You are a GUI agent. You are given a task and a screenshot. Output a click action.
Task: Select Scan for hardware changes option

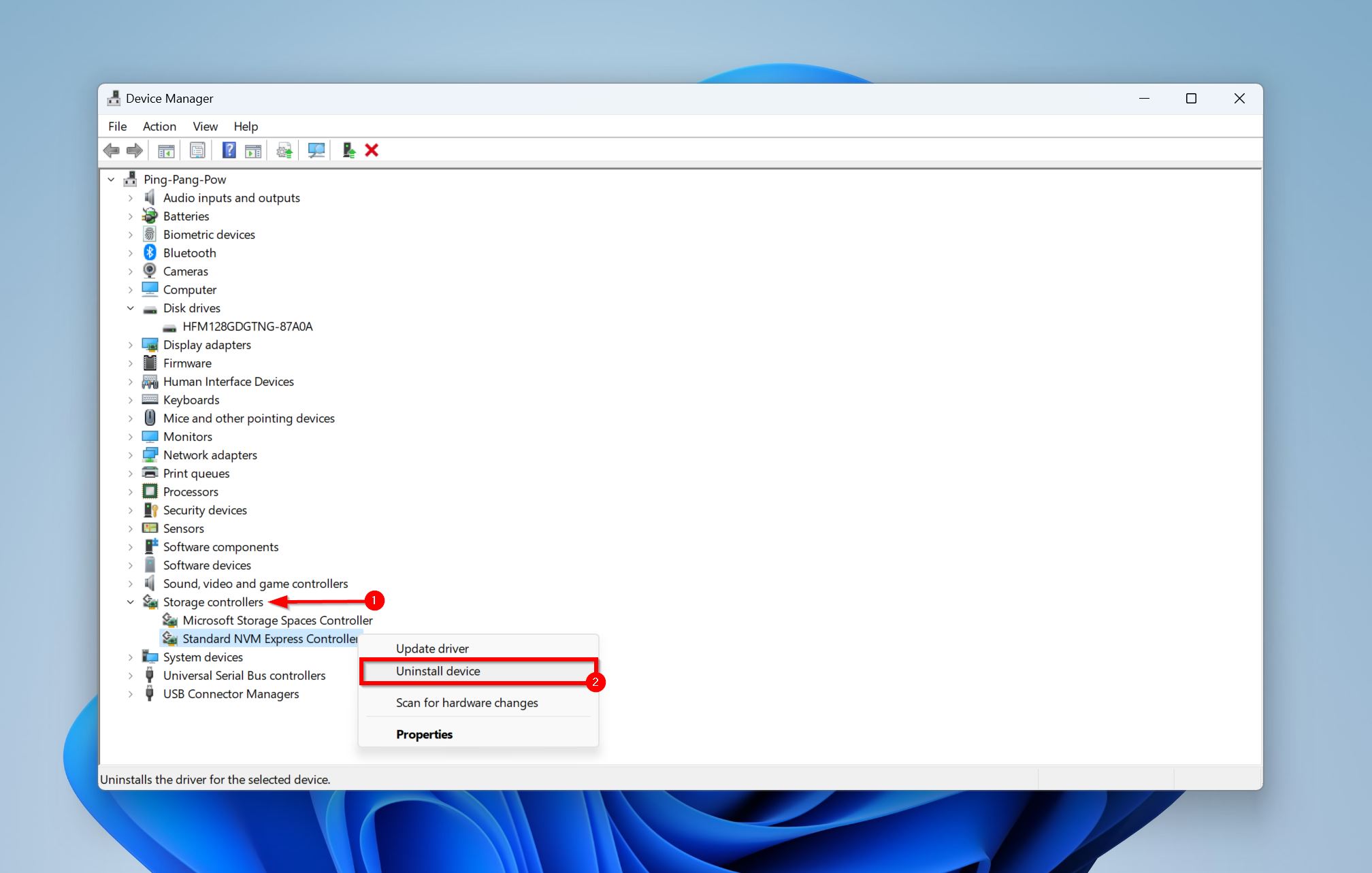[467, 702]
